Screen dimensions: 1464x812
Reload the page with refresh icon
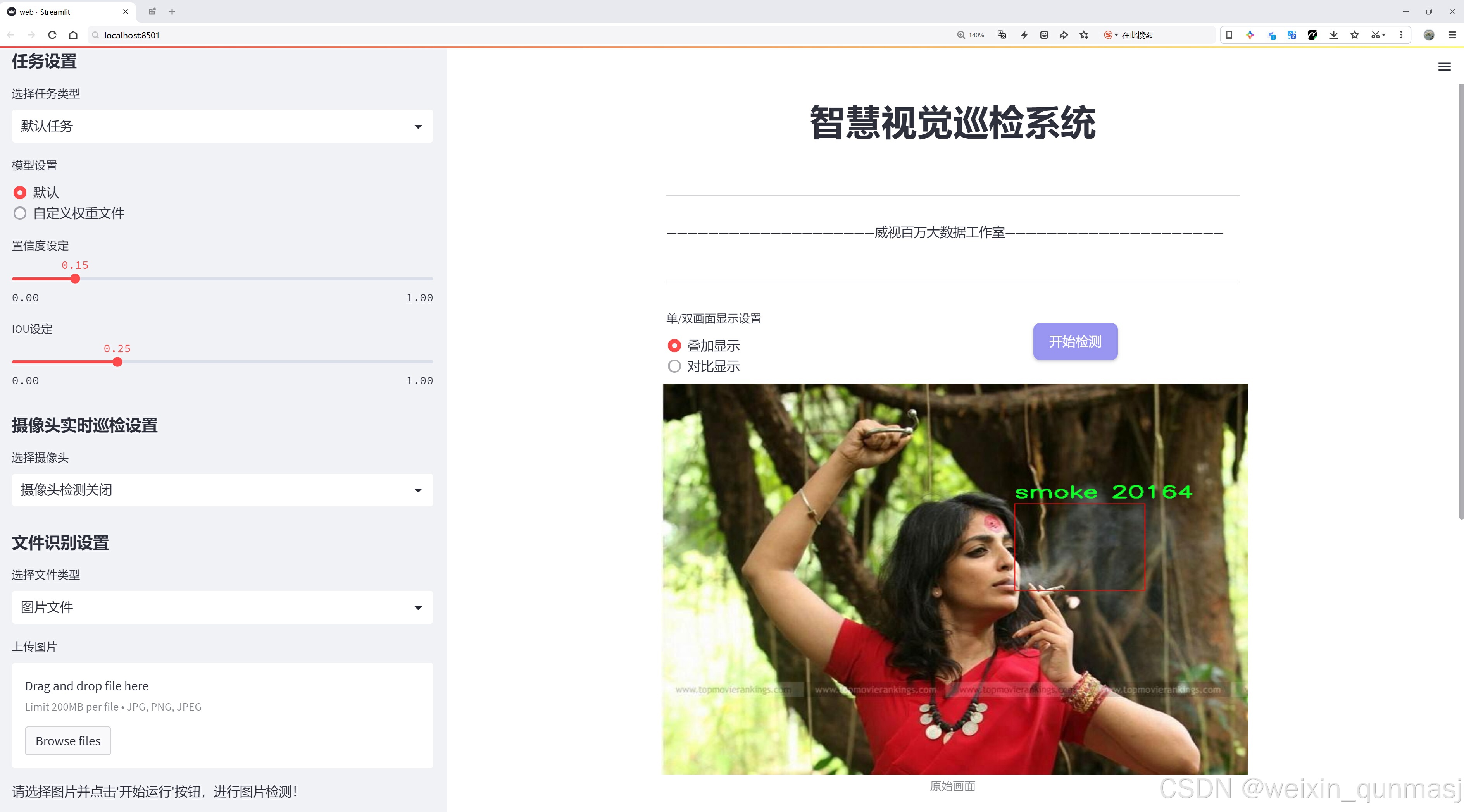point(52,35)
